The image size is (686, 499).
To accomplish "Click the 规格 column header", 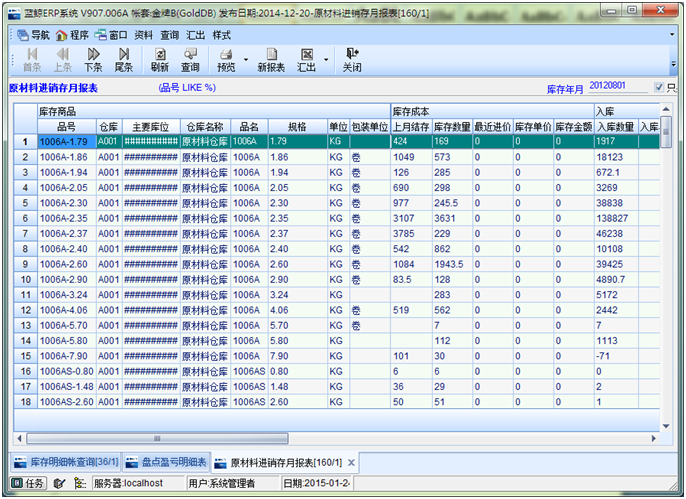I will [298, 127].
